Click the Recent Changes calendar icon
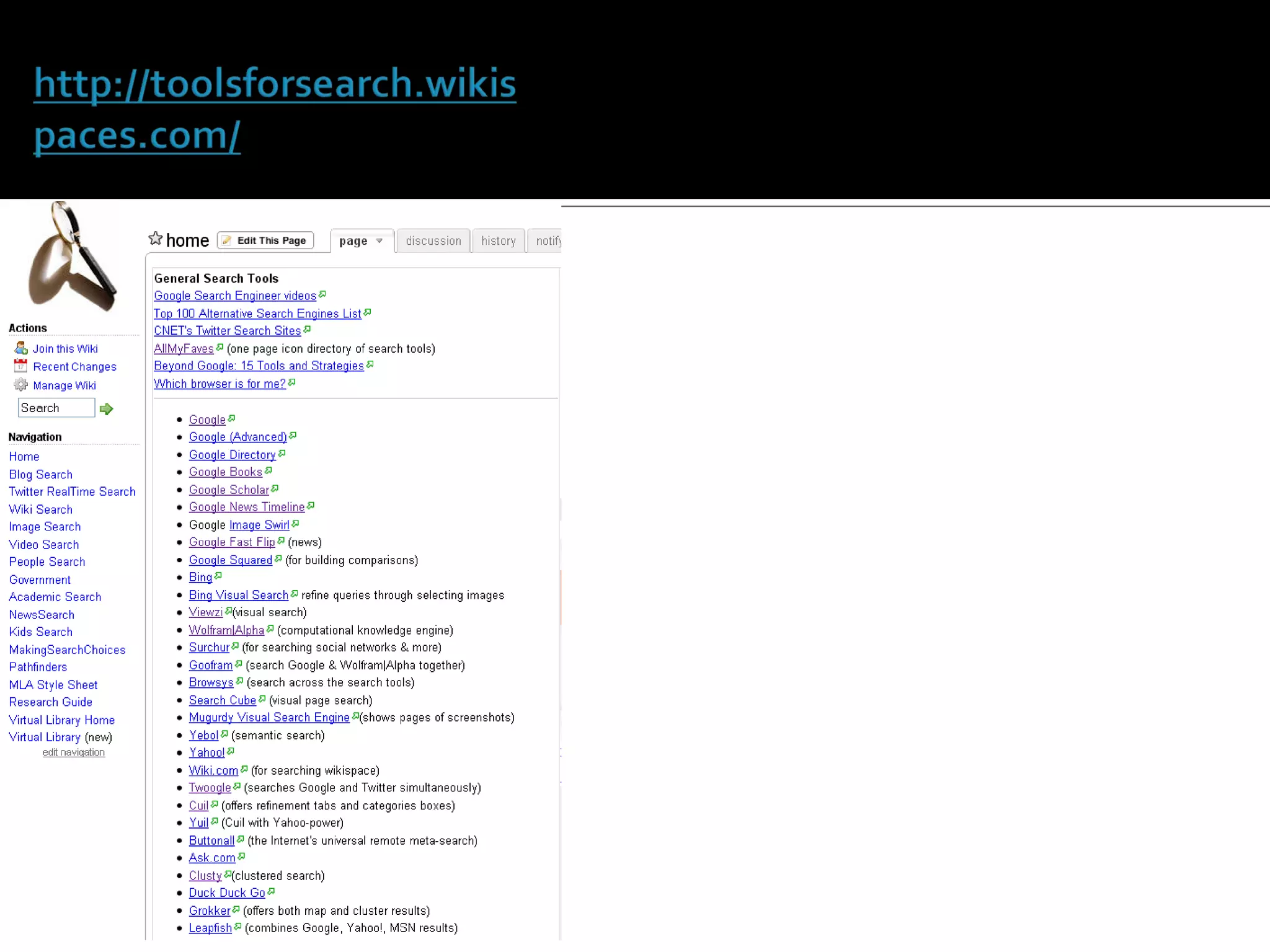Viewport: 1270px width, 952px height. click(21, 366)
